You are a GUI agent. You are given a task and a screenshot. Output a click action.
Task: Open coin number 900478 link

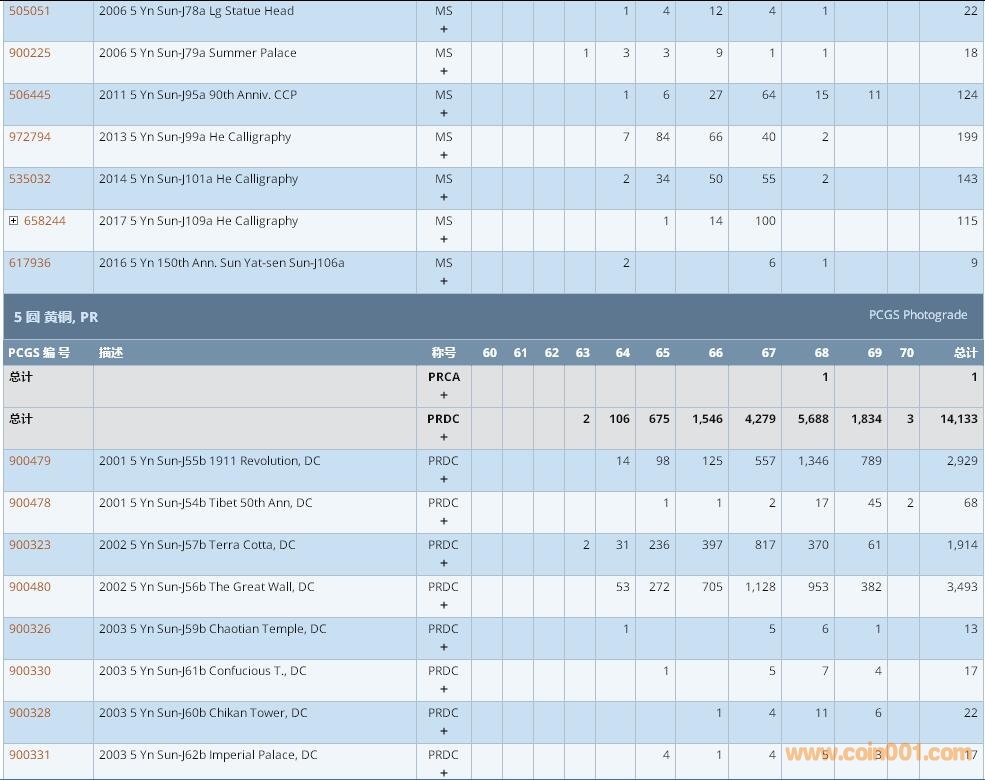click(29, 503)
